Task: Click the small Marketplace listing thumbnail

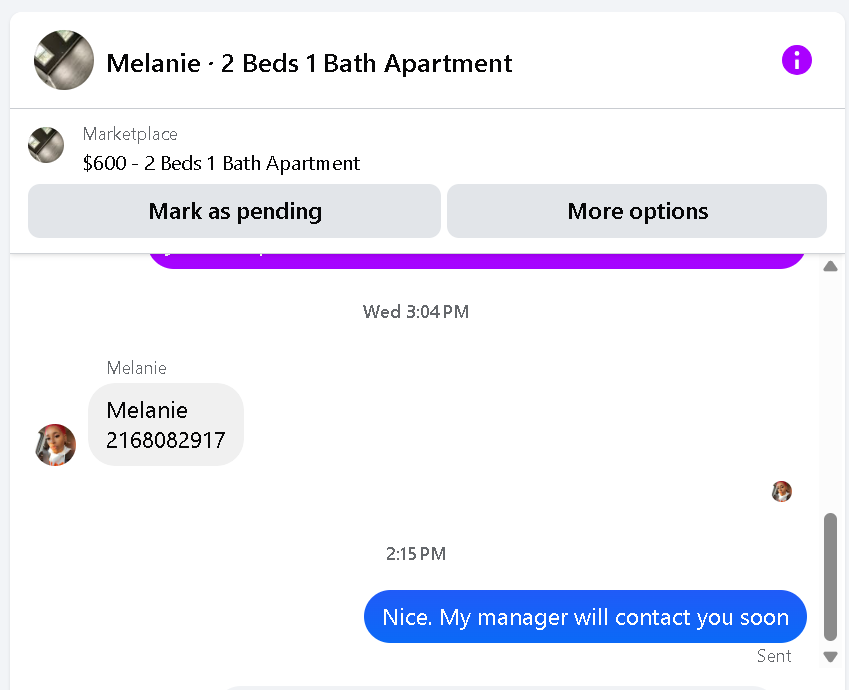Action: [46, 145]
